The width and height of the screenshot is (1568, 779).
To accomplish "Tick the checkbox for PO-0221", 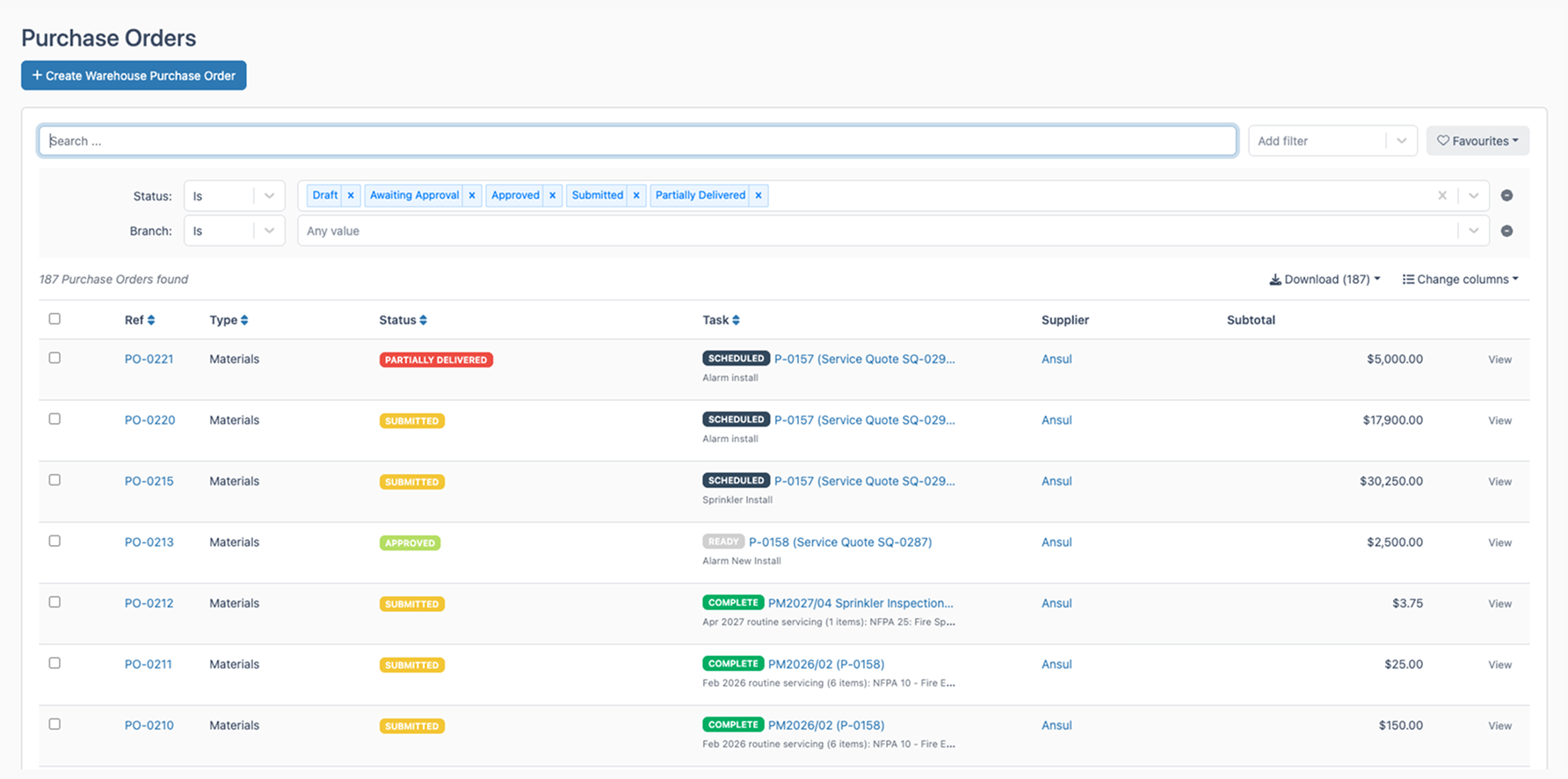I will 54,358.
